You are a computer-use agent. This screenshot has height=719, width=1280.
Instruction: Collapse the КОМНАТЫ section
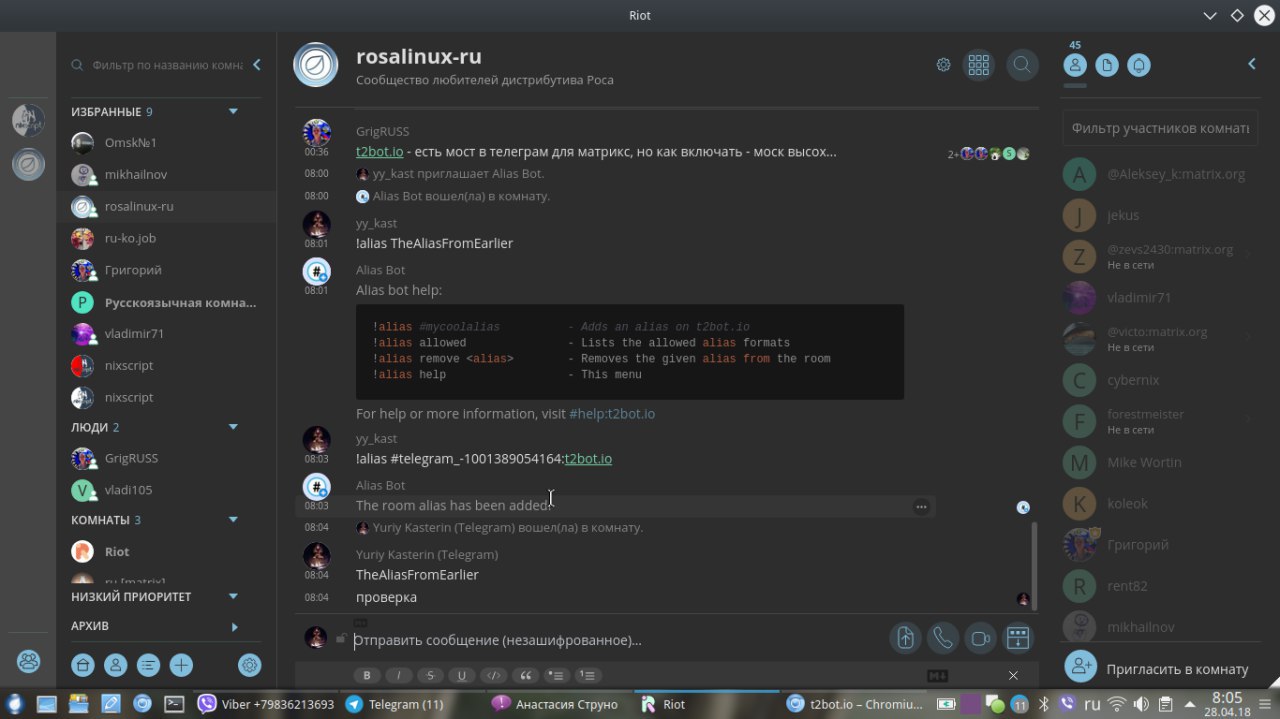tap(233, 520)
